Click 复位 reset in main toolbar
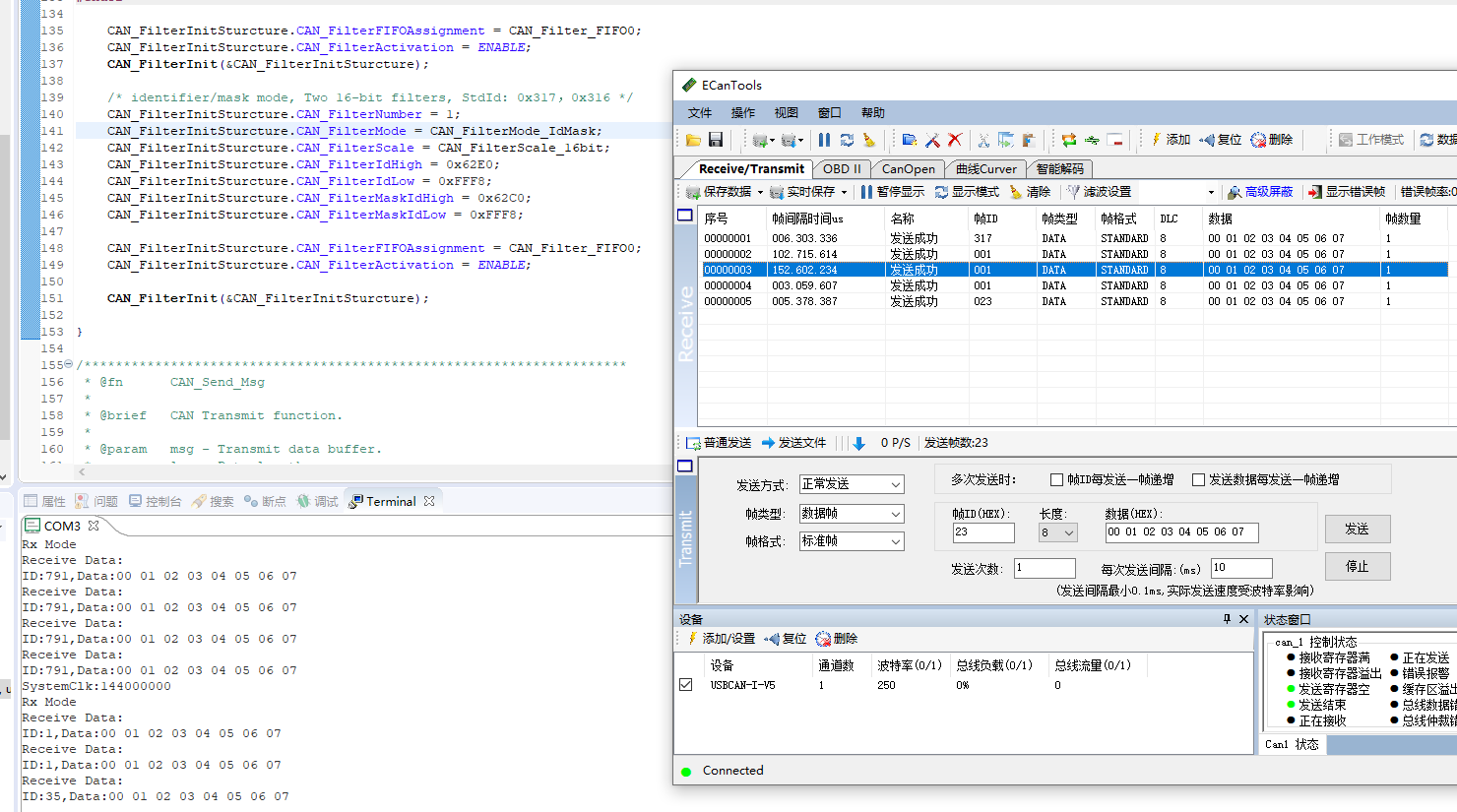This screenshot has height=812, width=1457. tap(1221, 140)
